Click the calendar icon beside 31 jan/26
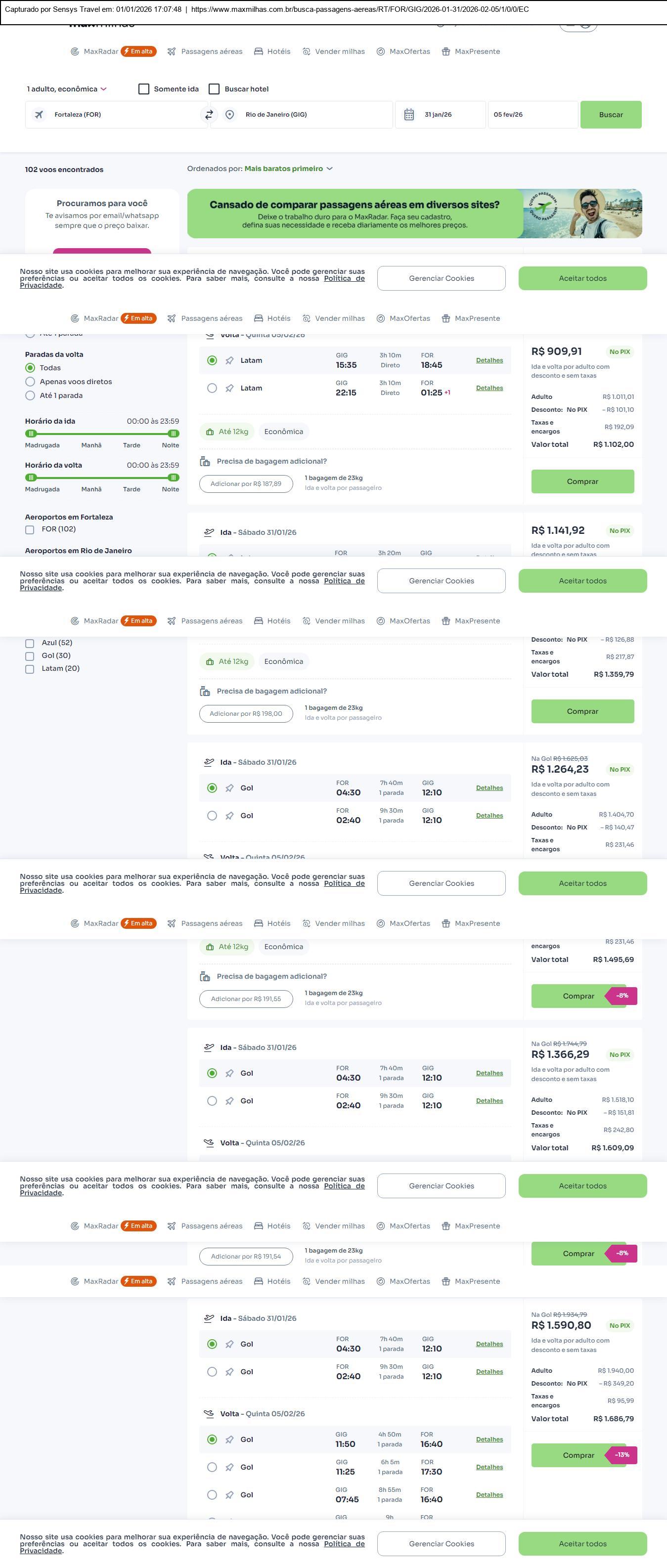The width and height of the screenshot is (667, 1568). tap(409, 114)
